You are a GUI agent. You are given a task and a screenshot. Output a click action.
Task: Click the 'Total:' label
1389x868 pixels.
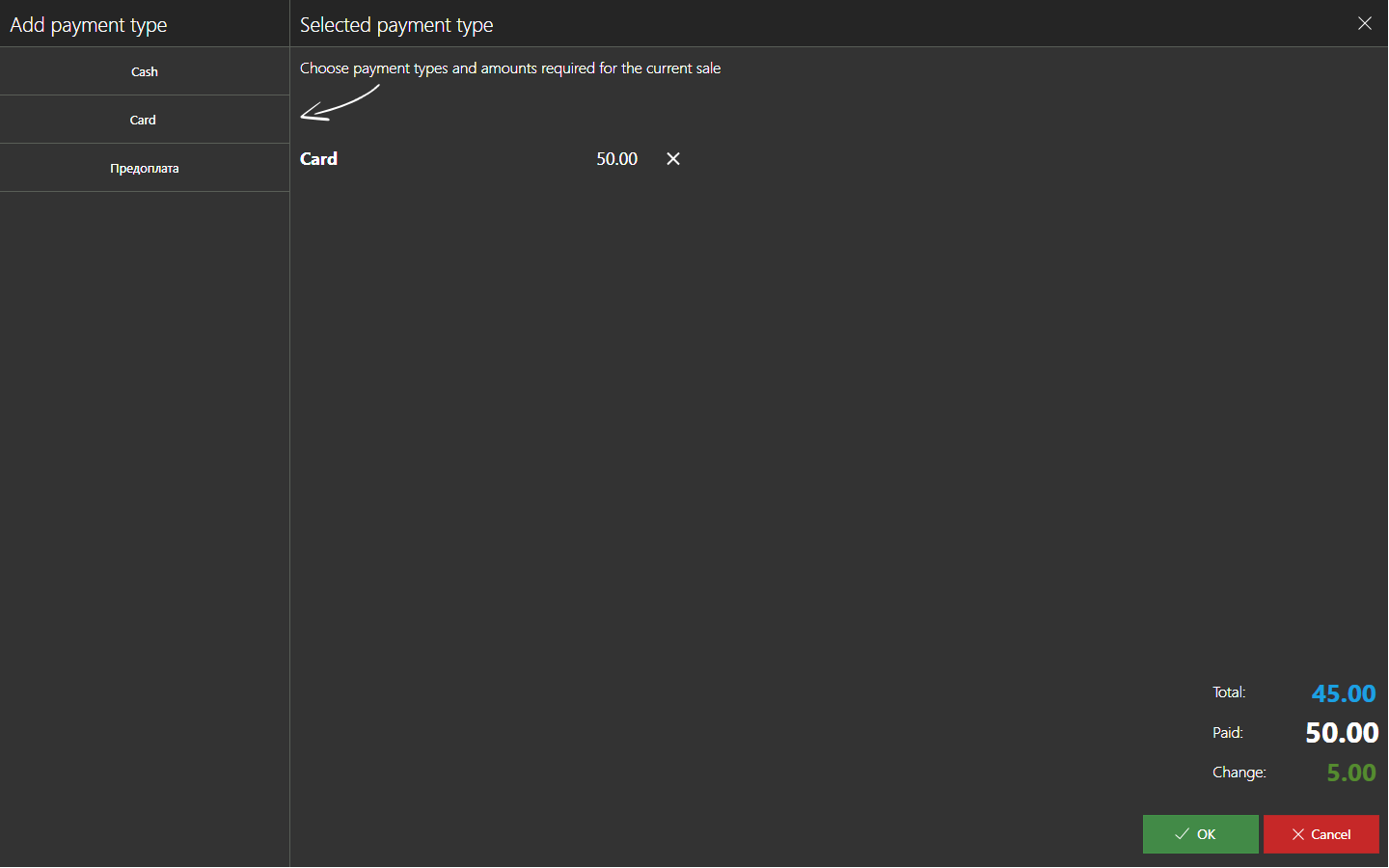(x=1229, y=692)
